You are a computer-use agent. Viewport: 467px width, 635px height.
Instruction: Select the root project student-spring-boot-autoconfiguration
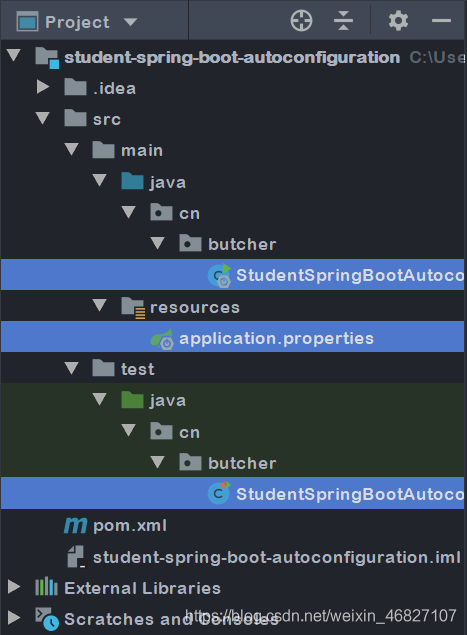pos(232,58)
